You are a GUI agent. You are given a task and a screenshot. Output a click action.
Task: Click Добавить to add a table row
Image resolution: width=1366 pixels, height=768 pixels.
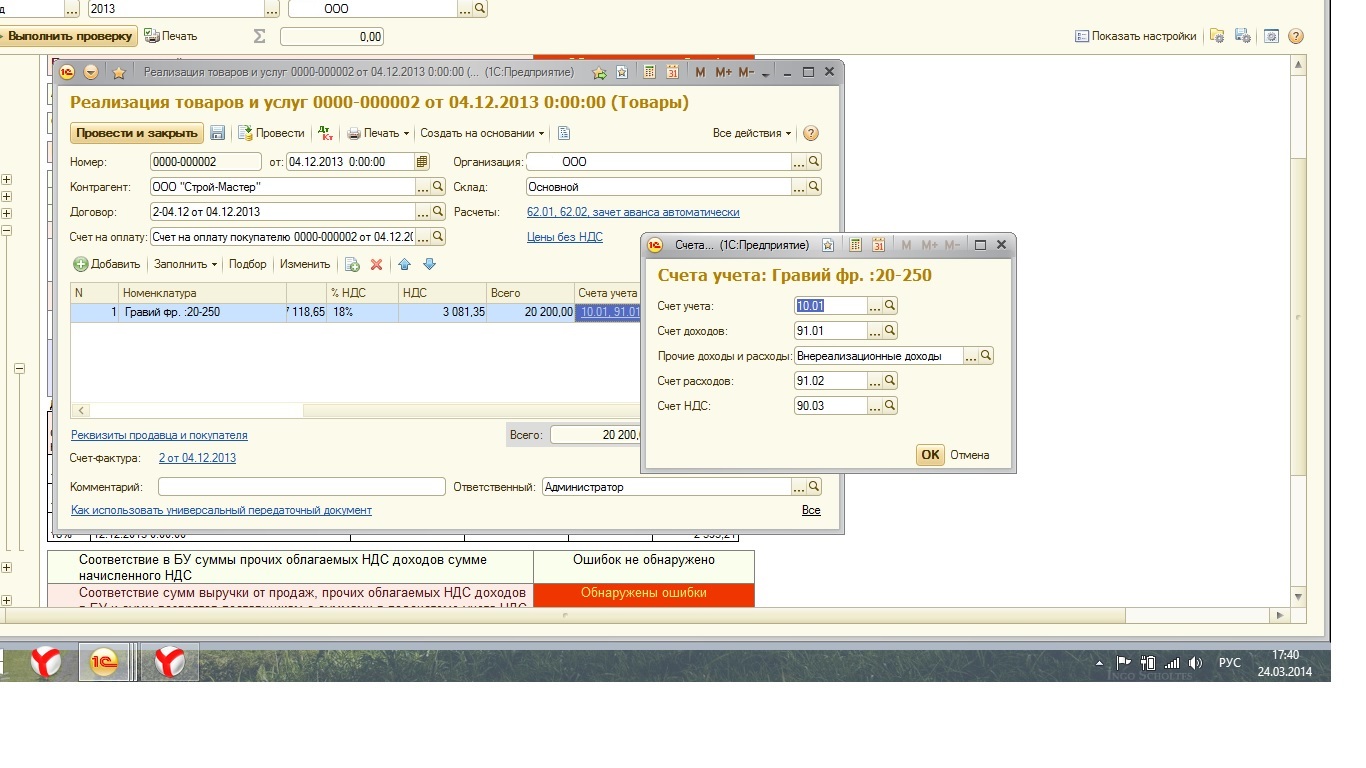tap(107, 264)
